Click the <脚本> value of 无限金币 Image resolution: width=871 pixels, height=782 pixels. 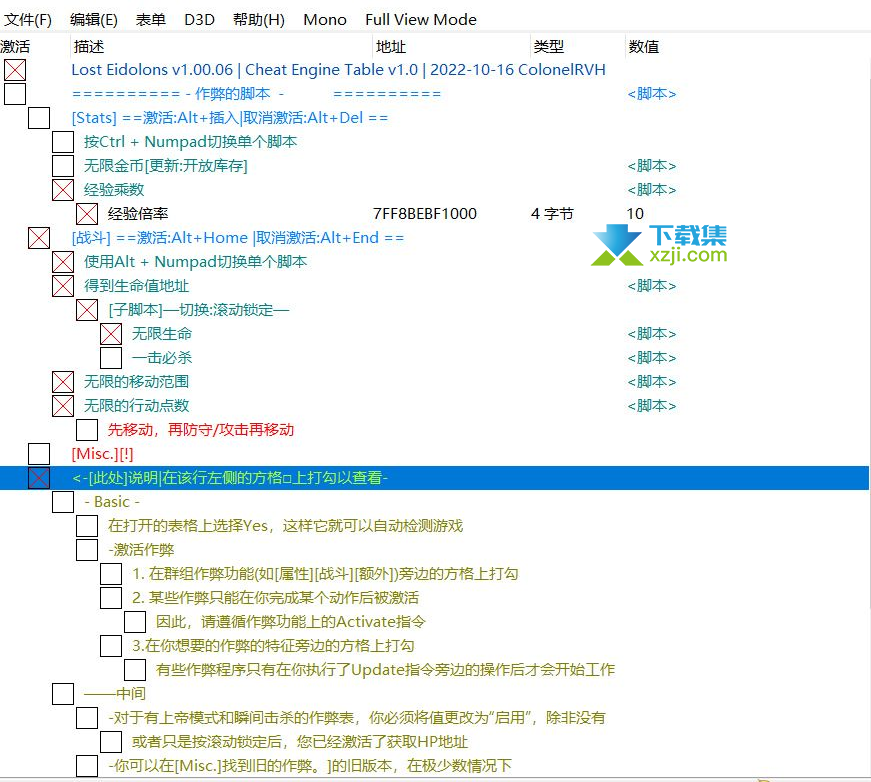652,166
